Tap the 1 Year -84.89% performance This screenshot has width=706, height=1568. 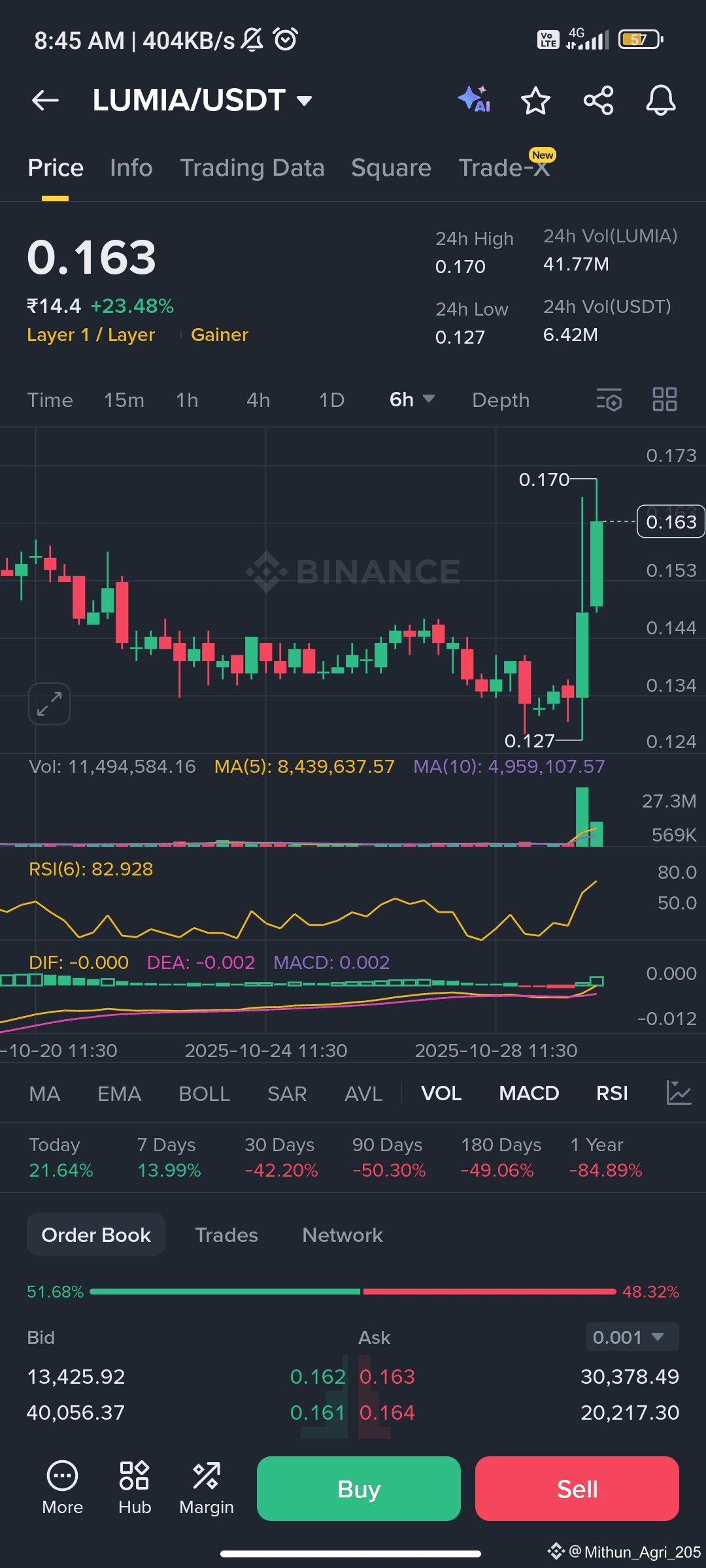[606, 1157]
